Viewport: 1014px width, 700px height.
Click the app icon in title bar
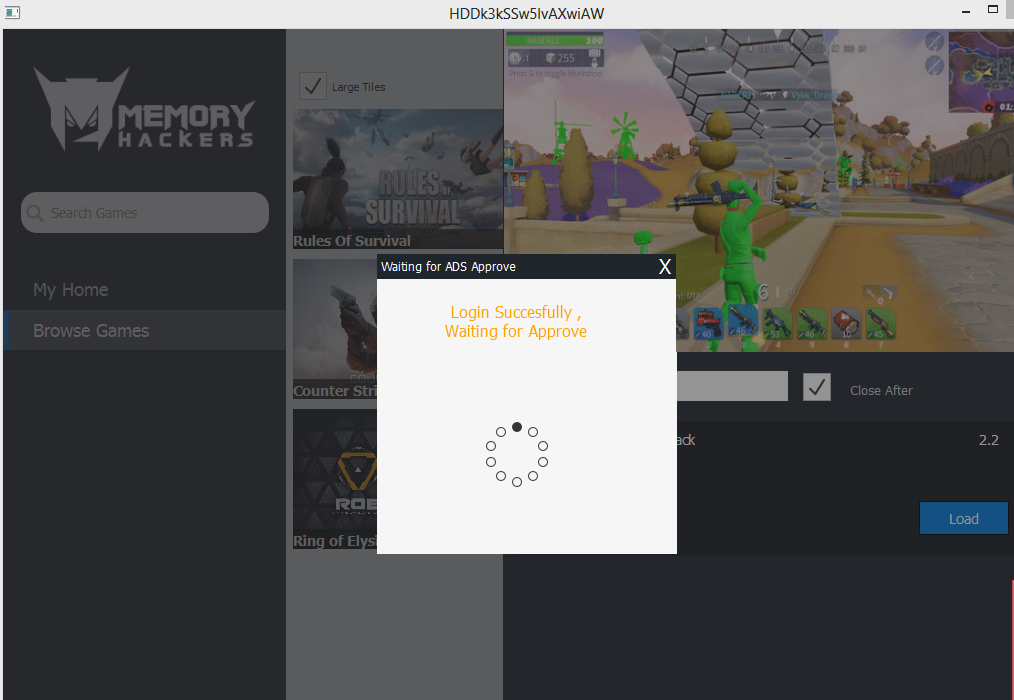(12, 12)
